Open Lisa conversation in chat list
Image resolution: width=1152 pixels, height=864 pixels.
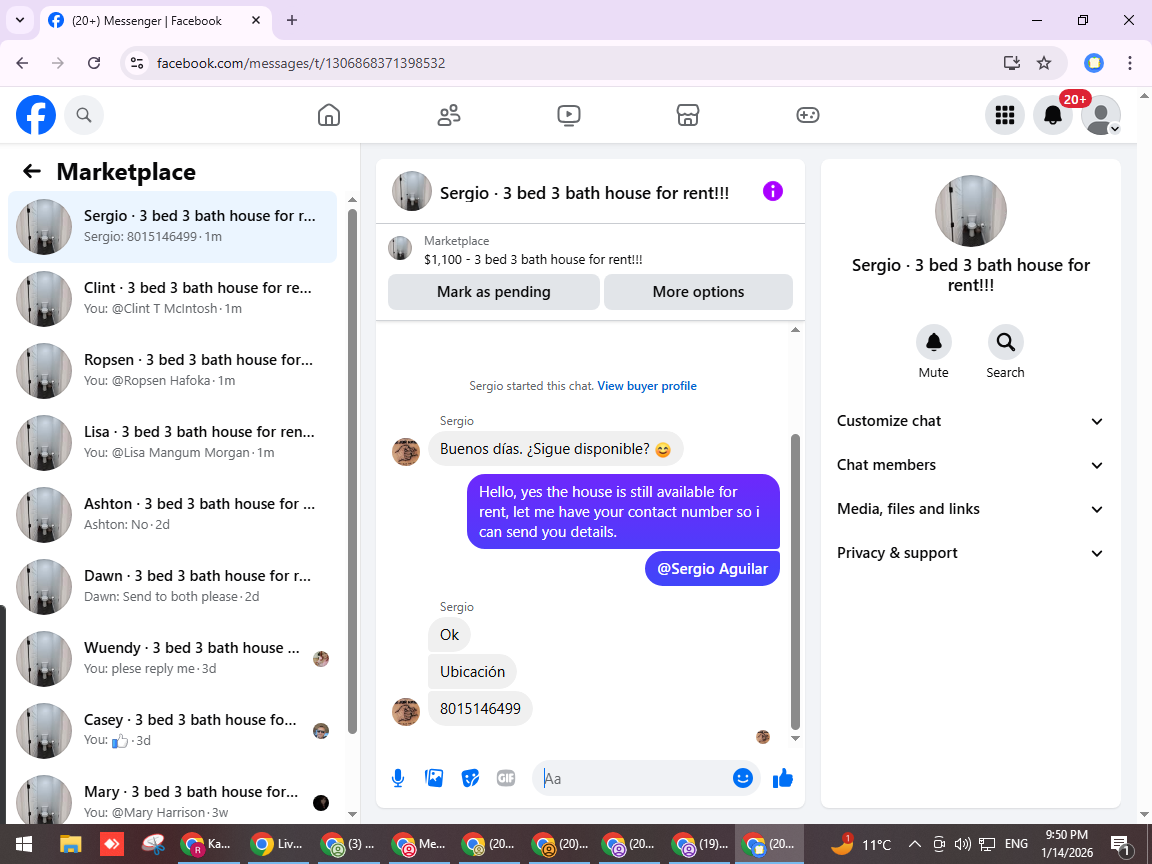173,442
